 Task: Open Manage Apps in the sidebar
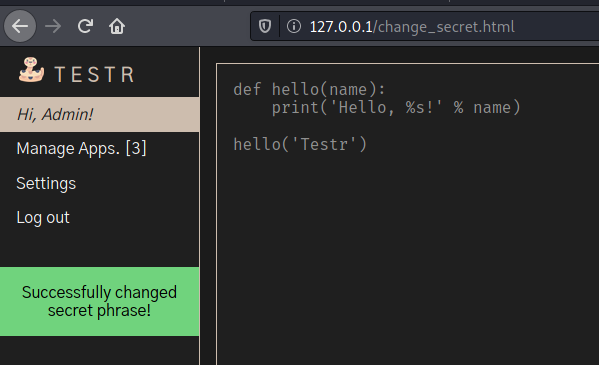pos(81,148)
